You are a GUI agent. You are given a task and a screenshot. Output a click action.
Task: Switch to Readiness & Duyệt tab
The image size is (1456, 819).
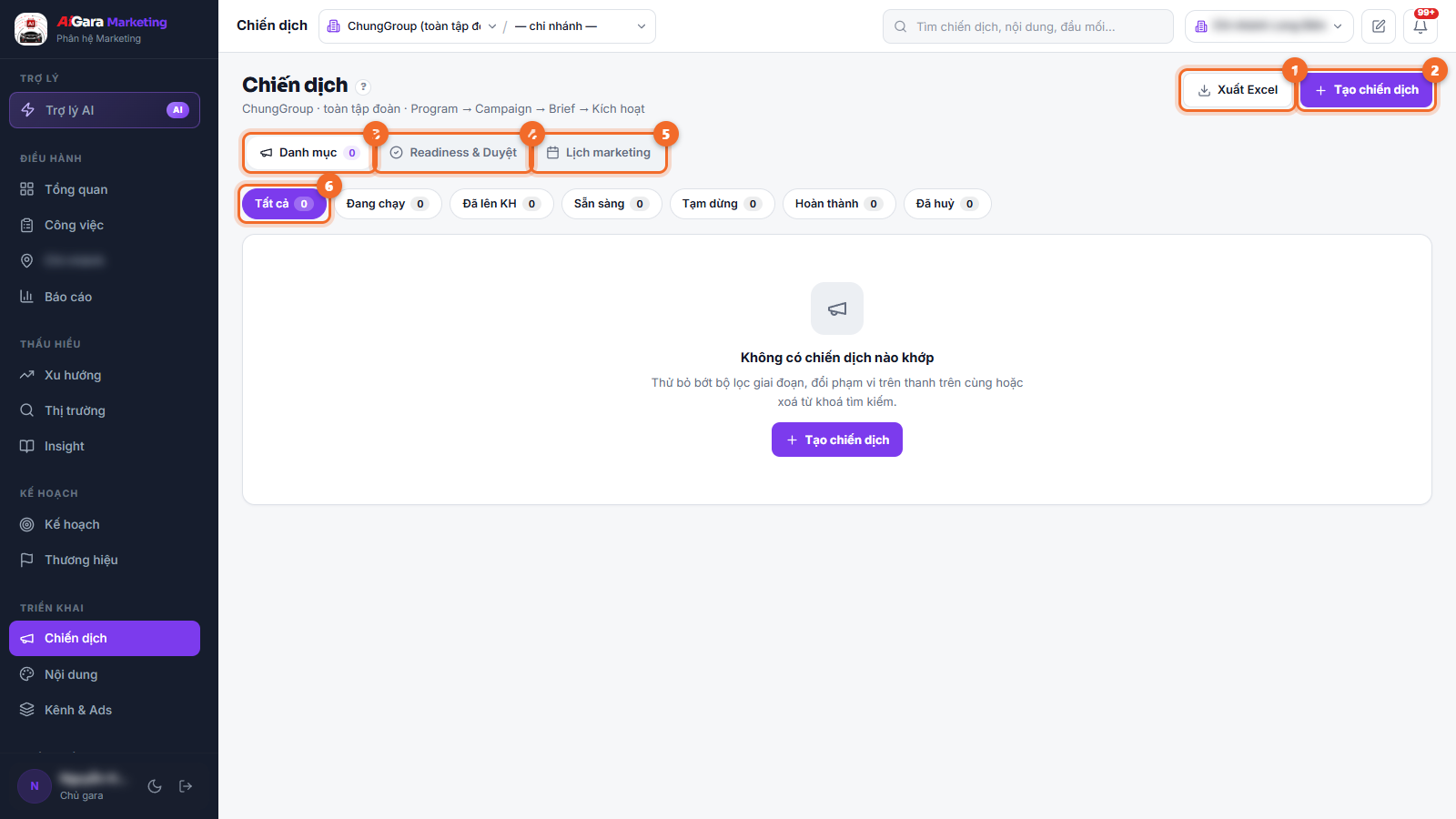tap(453, 153)
